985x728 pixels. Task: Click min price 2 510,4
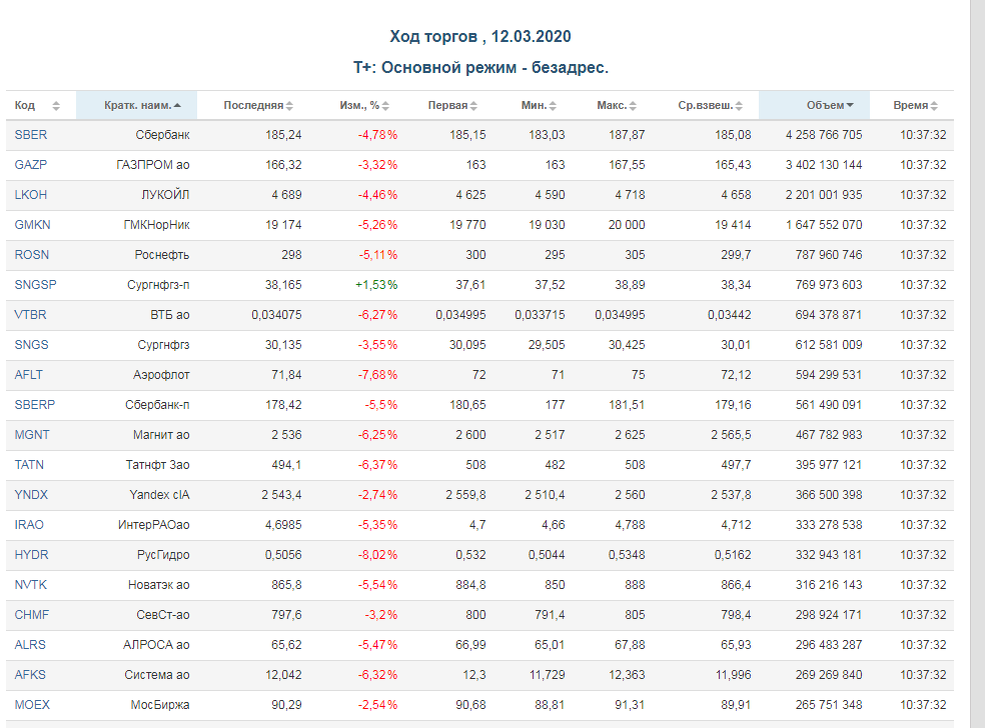pos(545,495)
